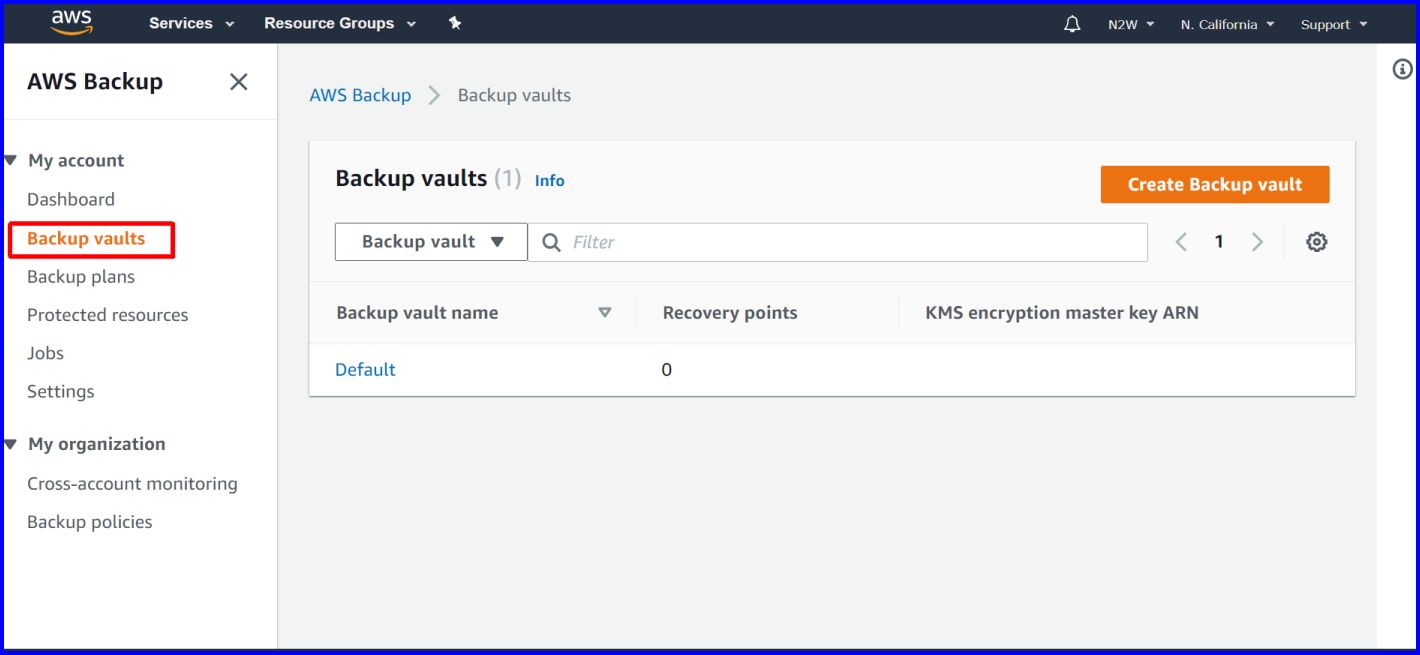Image resolution: width=1420 pixels, height=655 pixels.
Task: Click the Info link beside Backup vaults
Action: pos(549,181)
